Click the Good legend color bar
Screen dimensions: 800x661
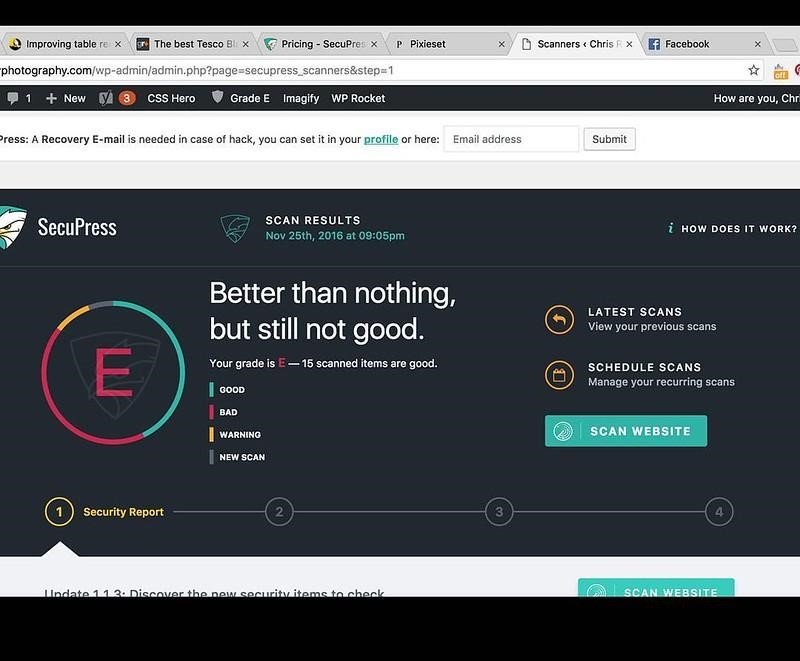coord(211,390)
